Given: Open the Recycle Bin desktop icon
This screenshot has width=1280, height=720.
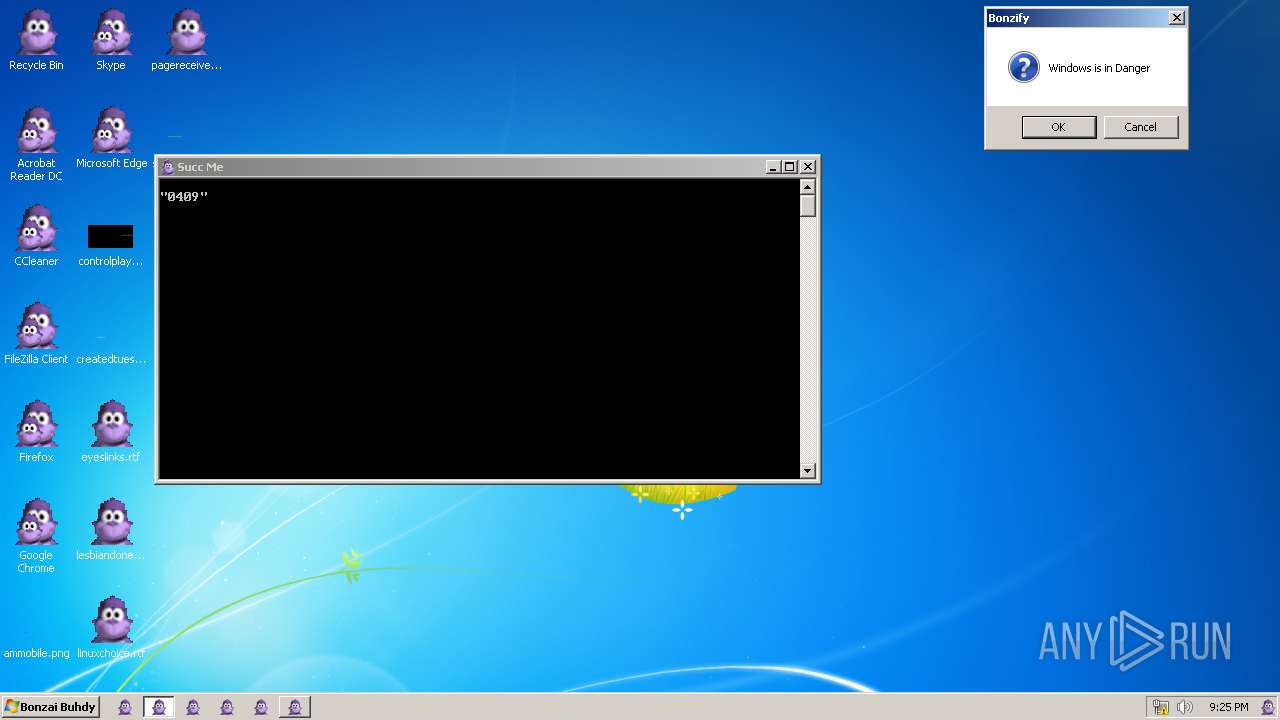Looking at the screenshot, I should point(36,40).
